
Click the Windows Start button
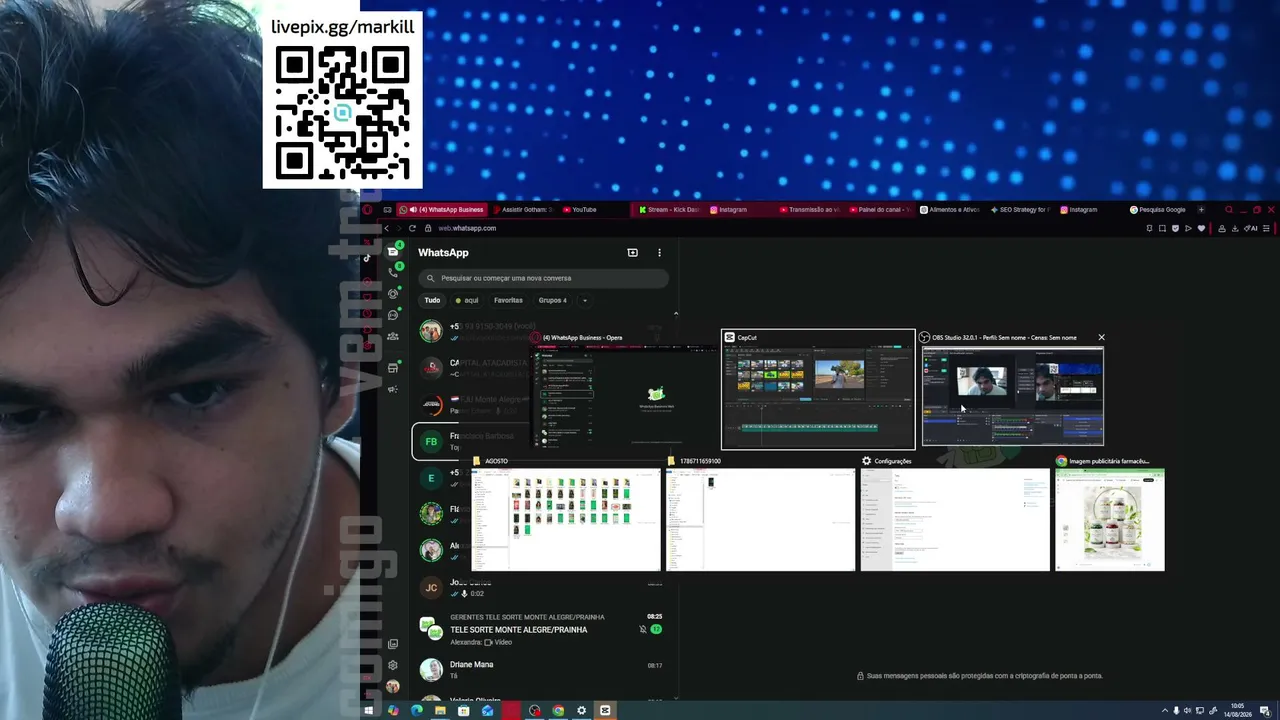[369, 711]
